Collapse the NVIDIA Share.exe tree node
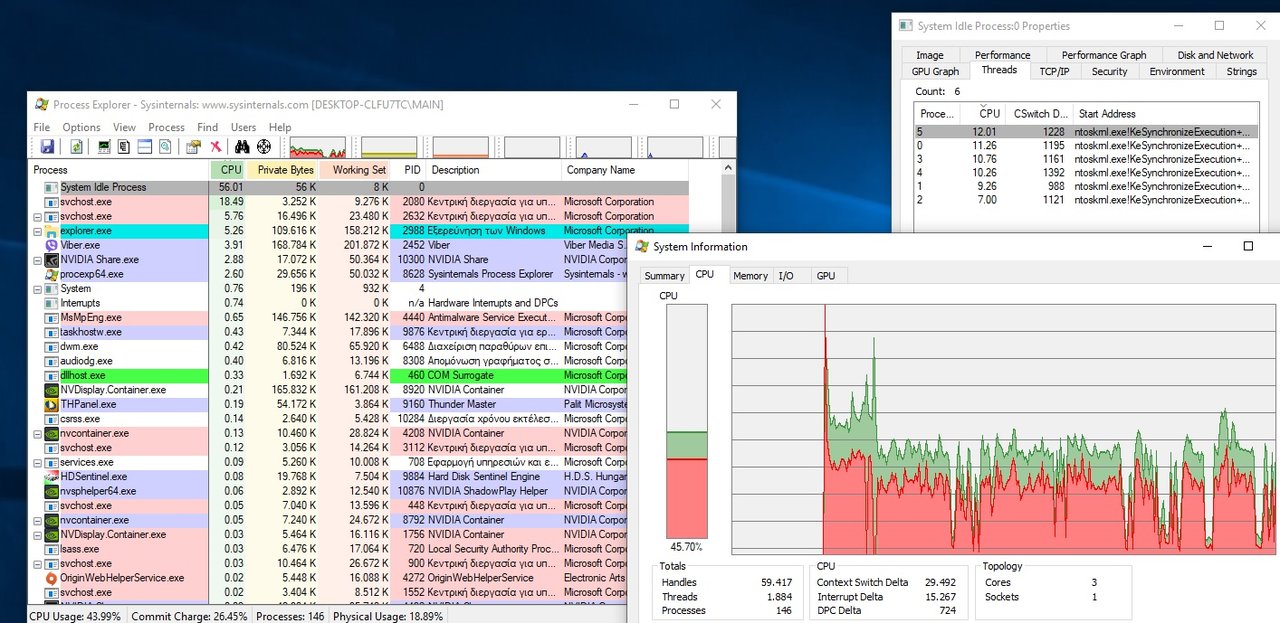The image size is (1280, 623). pyautogui.click(x=38, y=260)
